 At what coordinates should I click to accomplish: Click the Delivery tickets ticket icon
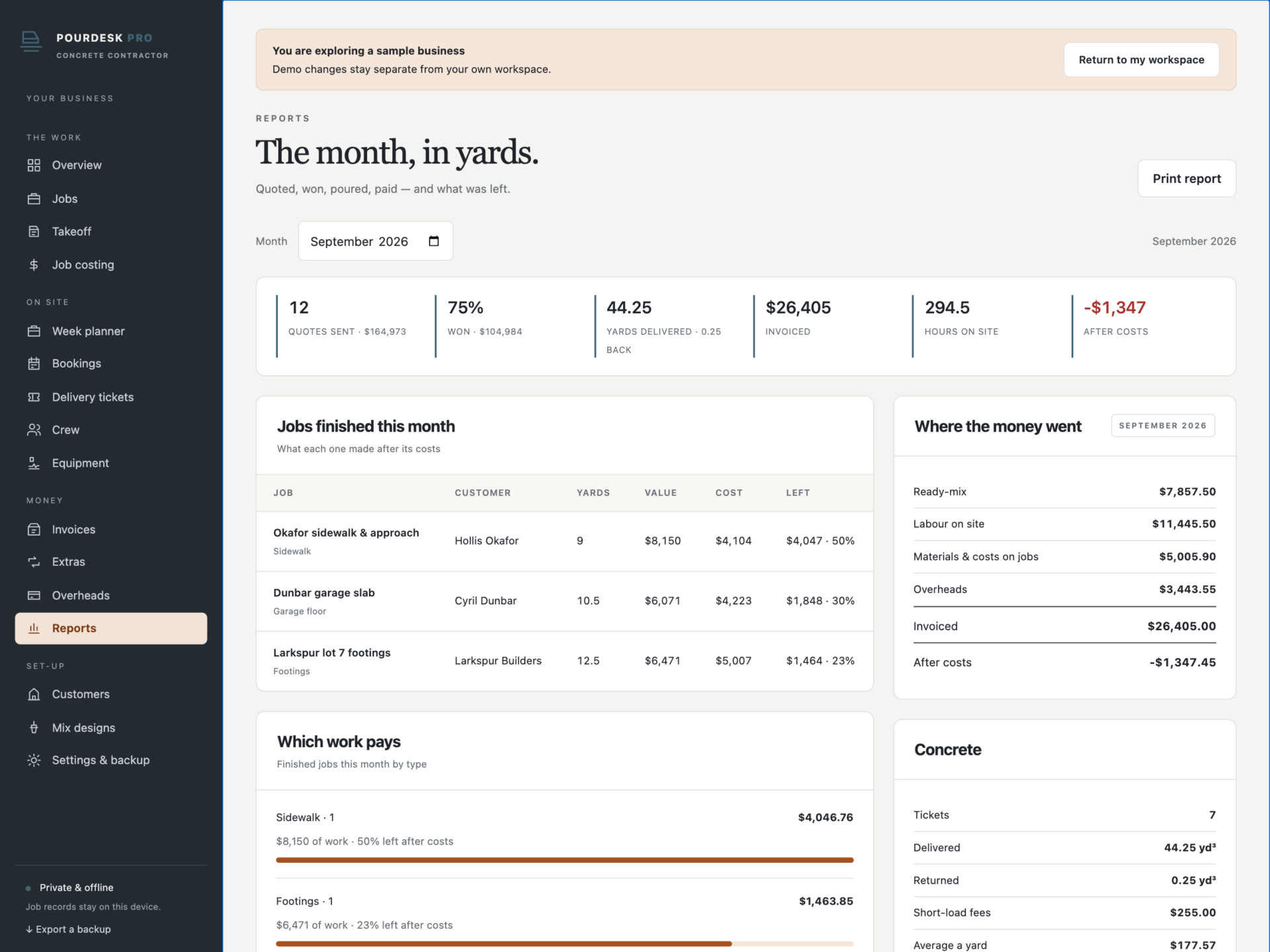click(x=34, y=397)
